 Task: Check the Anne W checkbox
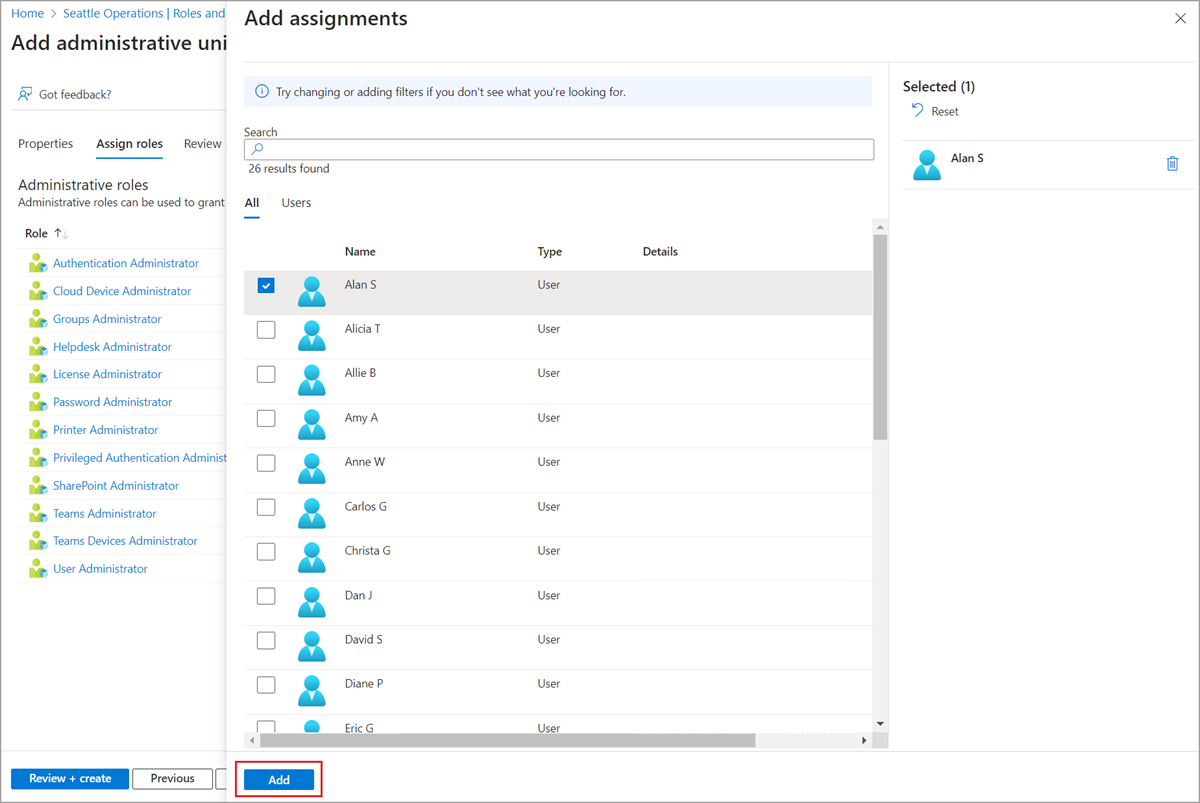[x=266, y=462]
